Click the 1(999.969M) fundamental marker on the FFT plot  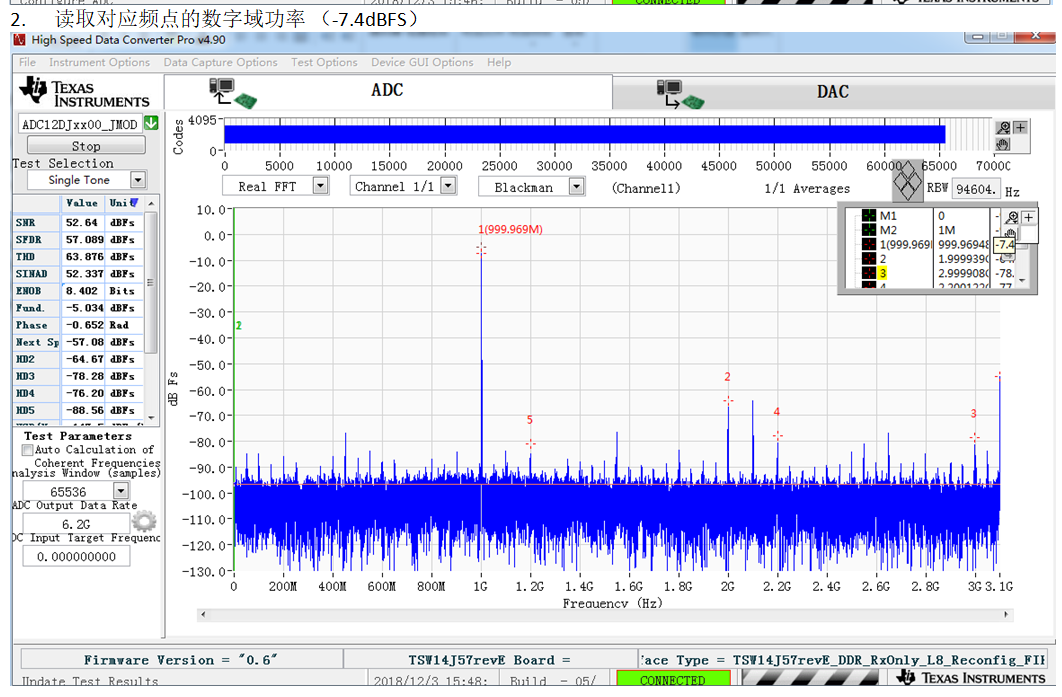pos(481,250)
